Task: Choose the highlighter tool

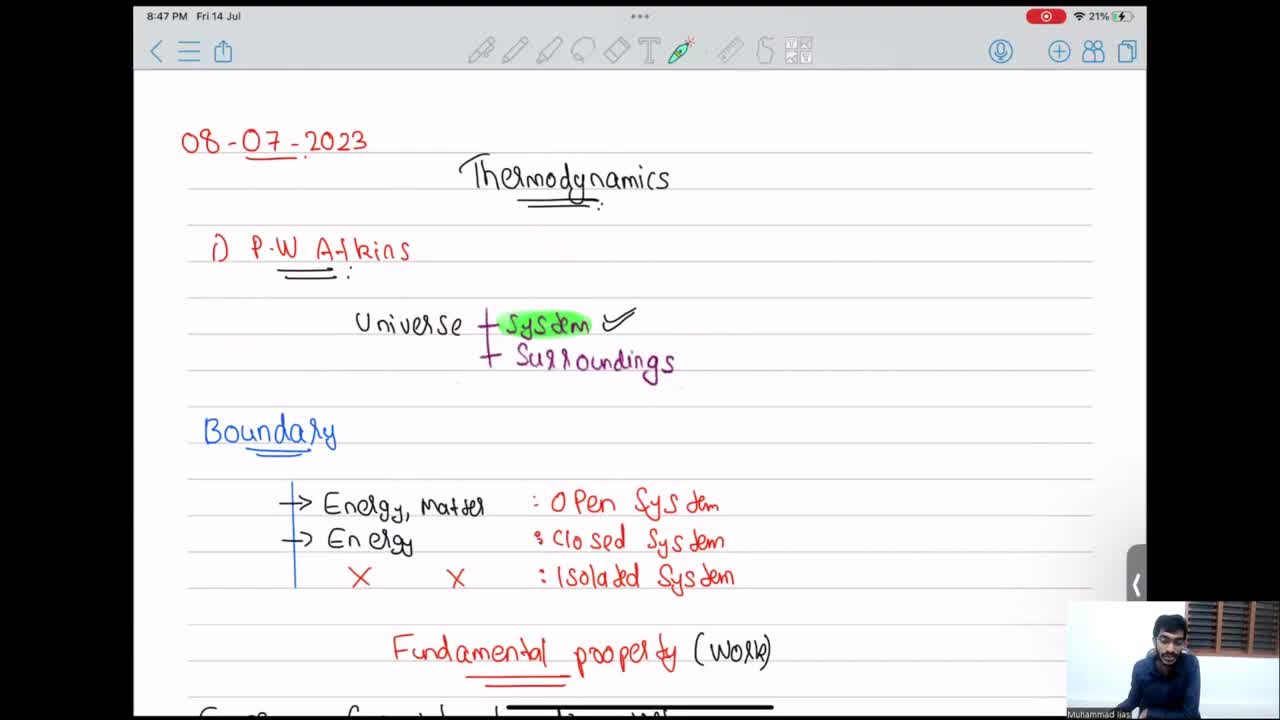Action: click(549, 51)
